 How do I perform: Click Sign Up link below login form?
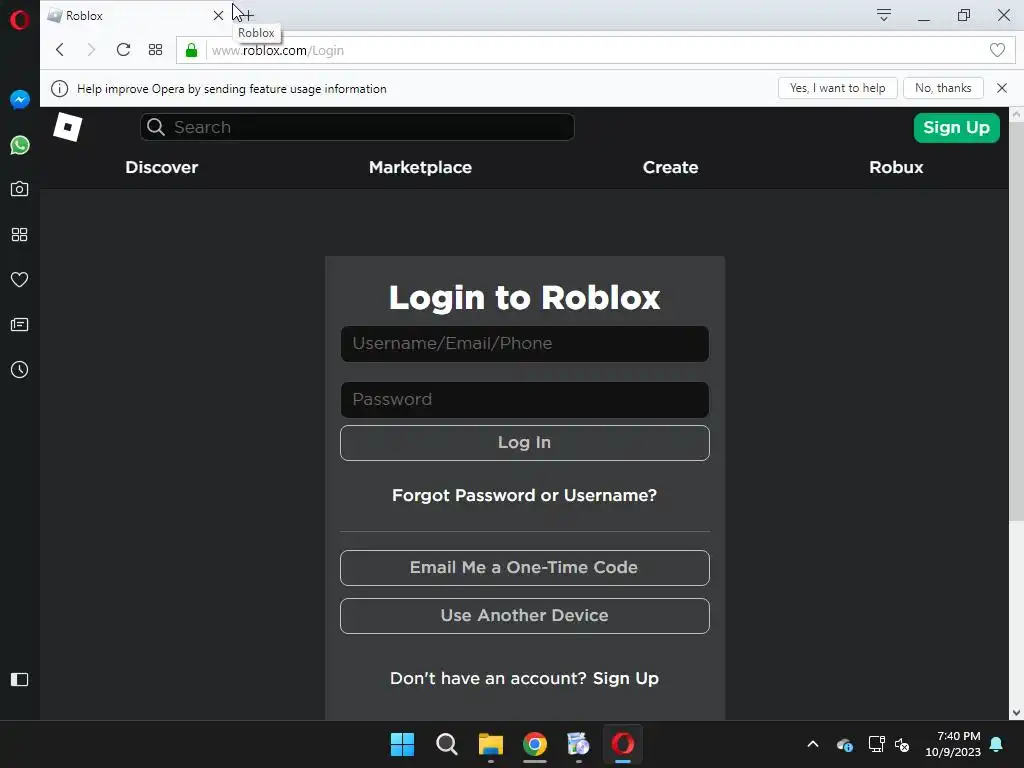pyautogui.click(x=626, y=679)
